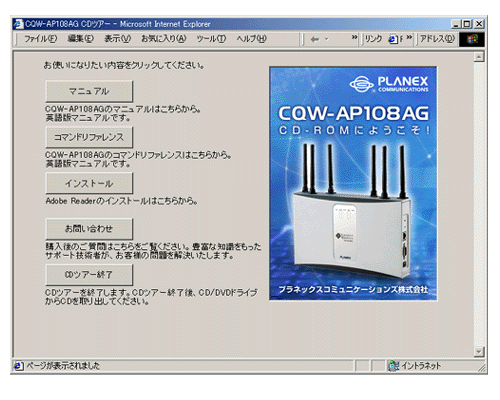Viewport: 500px width, 400px height.
Task: Open the お気に入り(A) favorites menu
Action: click(163, 39)
